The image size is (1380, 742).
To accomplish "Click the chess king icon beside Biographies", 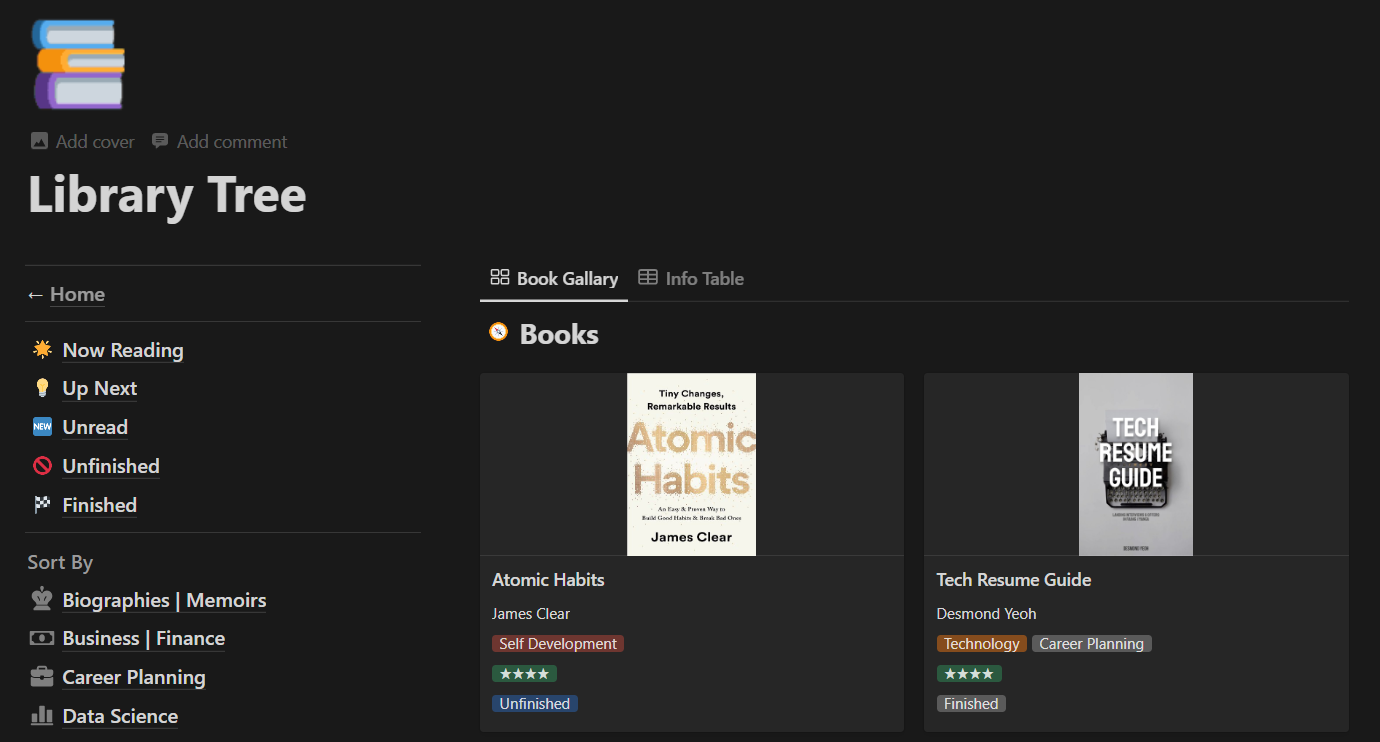I will [42, 600].
